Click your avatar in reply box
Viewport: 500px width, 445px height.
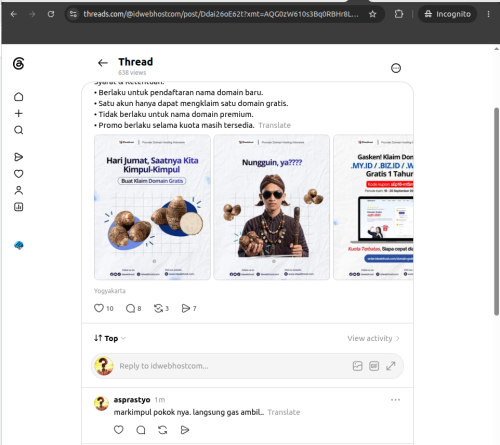coord(104,366)
